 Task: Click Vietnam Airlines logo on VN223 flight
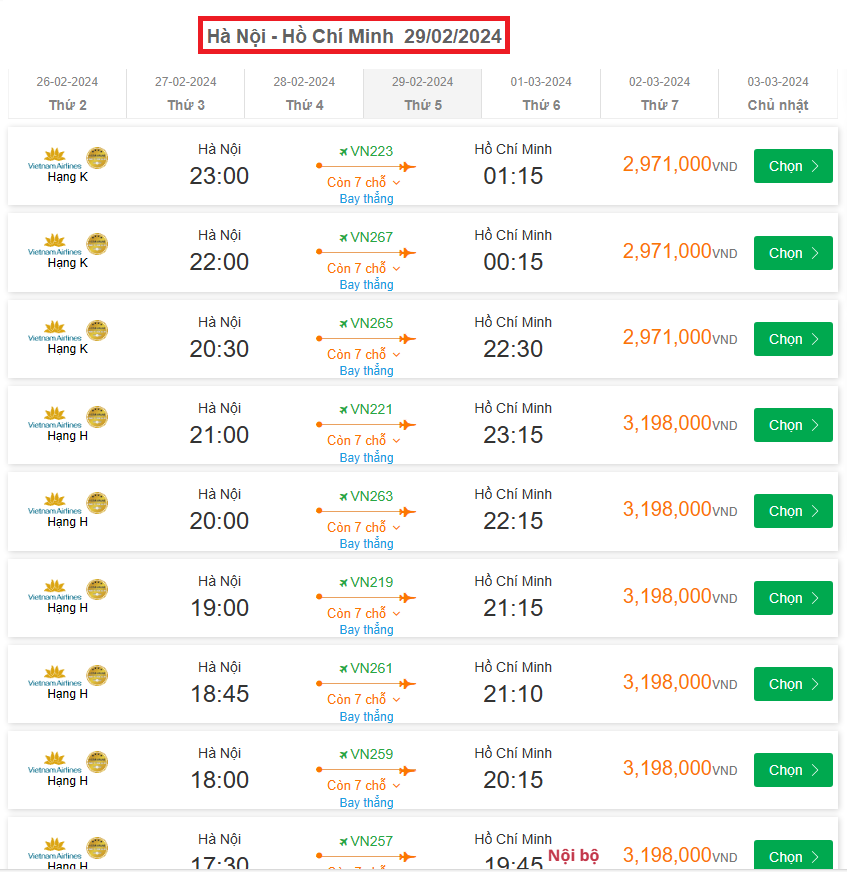point(55,158)
